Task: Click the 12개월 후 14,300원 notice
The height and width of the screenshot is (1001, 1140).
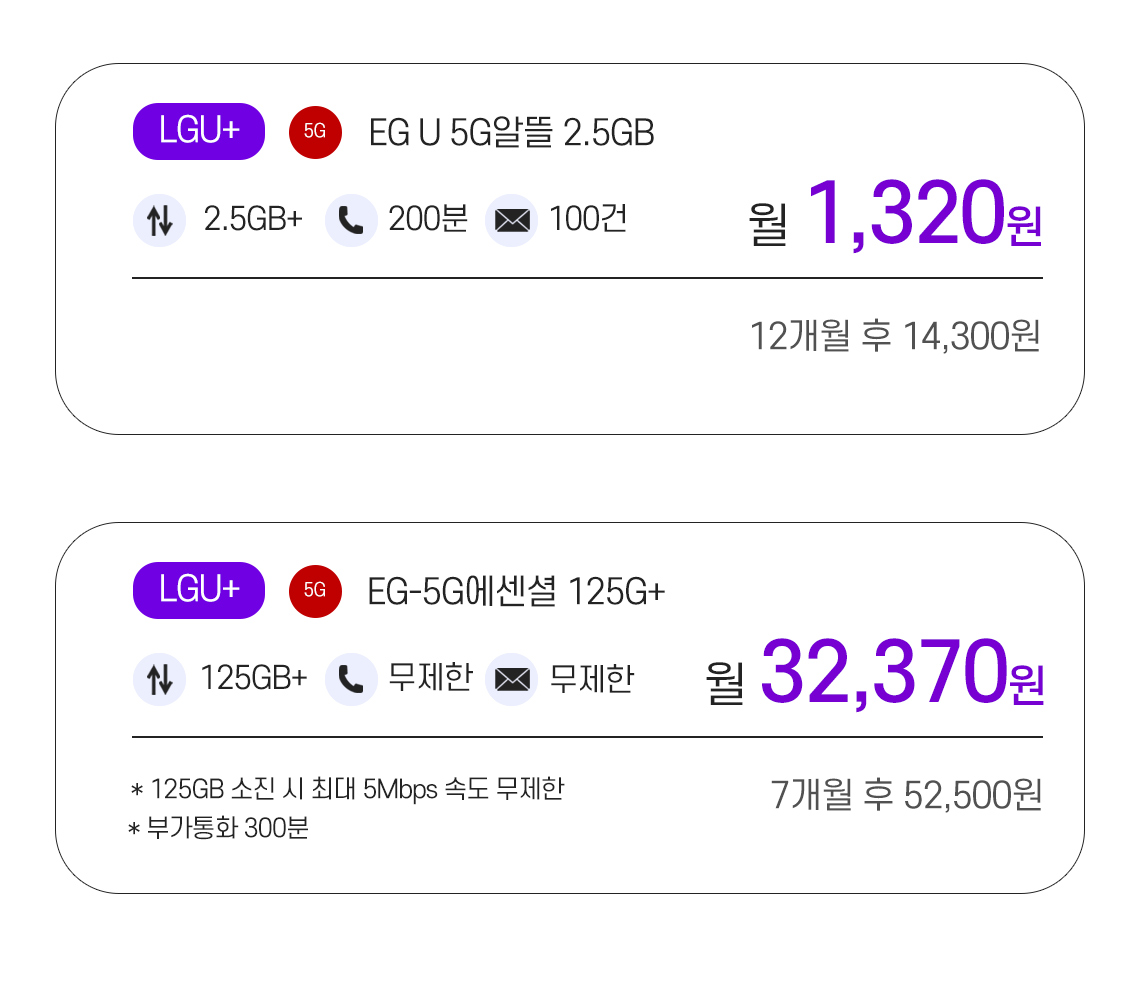Action: 896,336
